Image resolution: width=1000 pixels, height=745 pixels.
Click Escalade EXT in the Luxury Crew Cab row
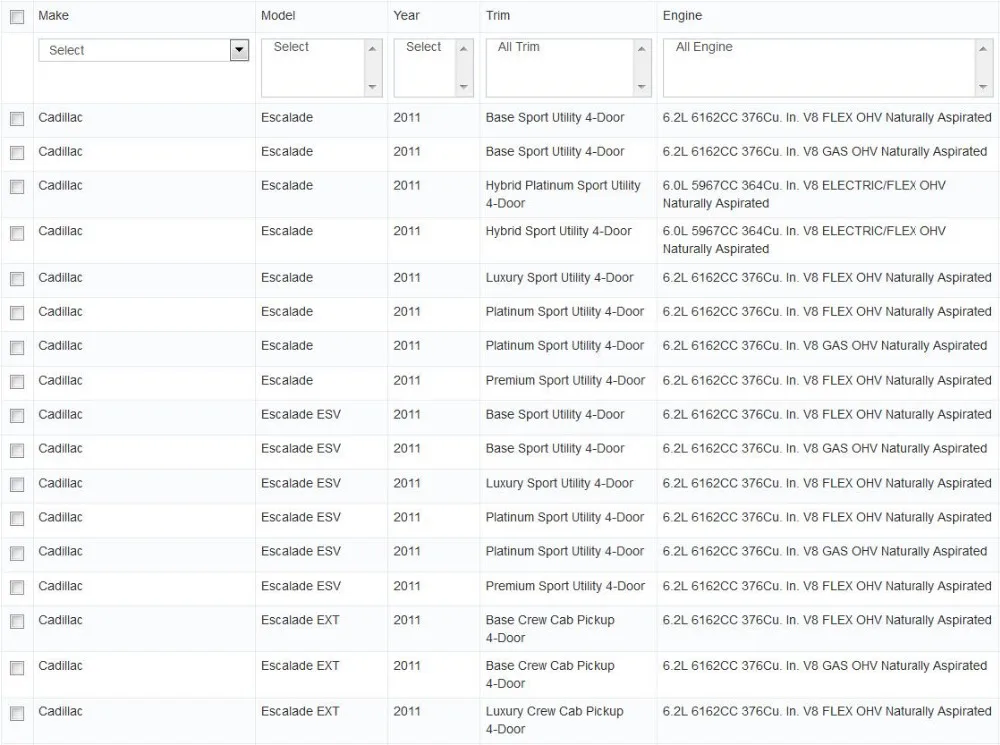pos(300,711)
